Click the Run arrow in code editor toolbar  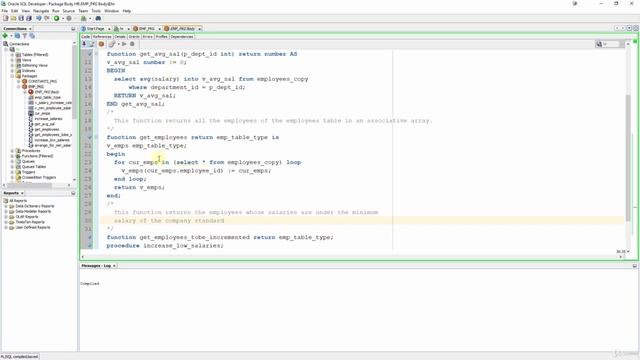click(x=124, y=44)
